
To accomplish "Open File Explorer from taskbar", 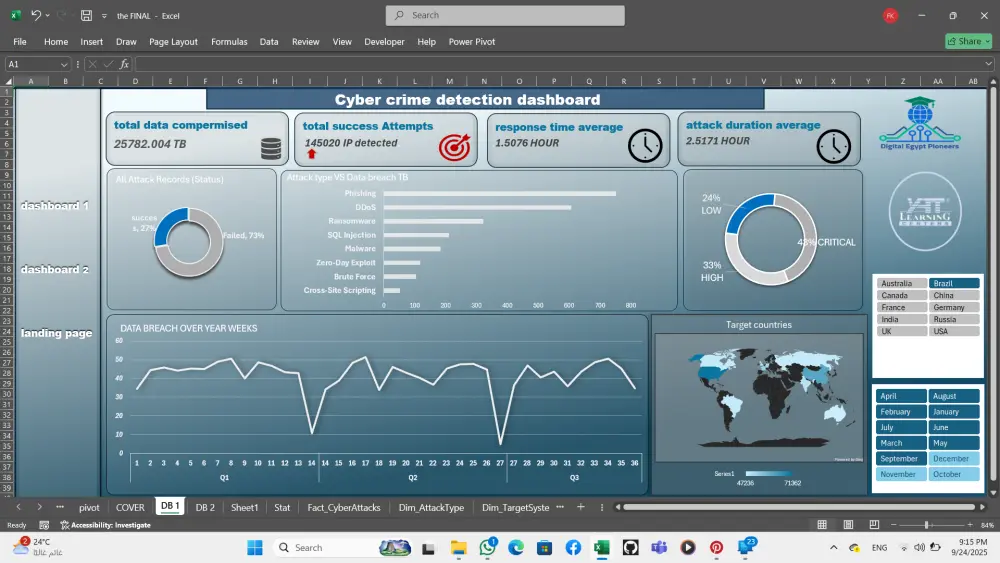I will (459, 548).
